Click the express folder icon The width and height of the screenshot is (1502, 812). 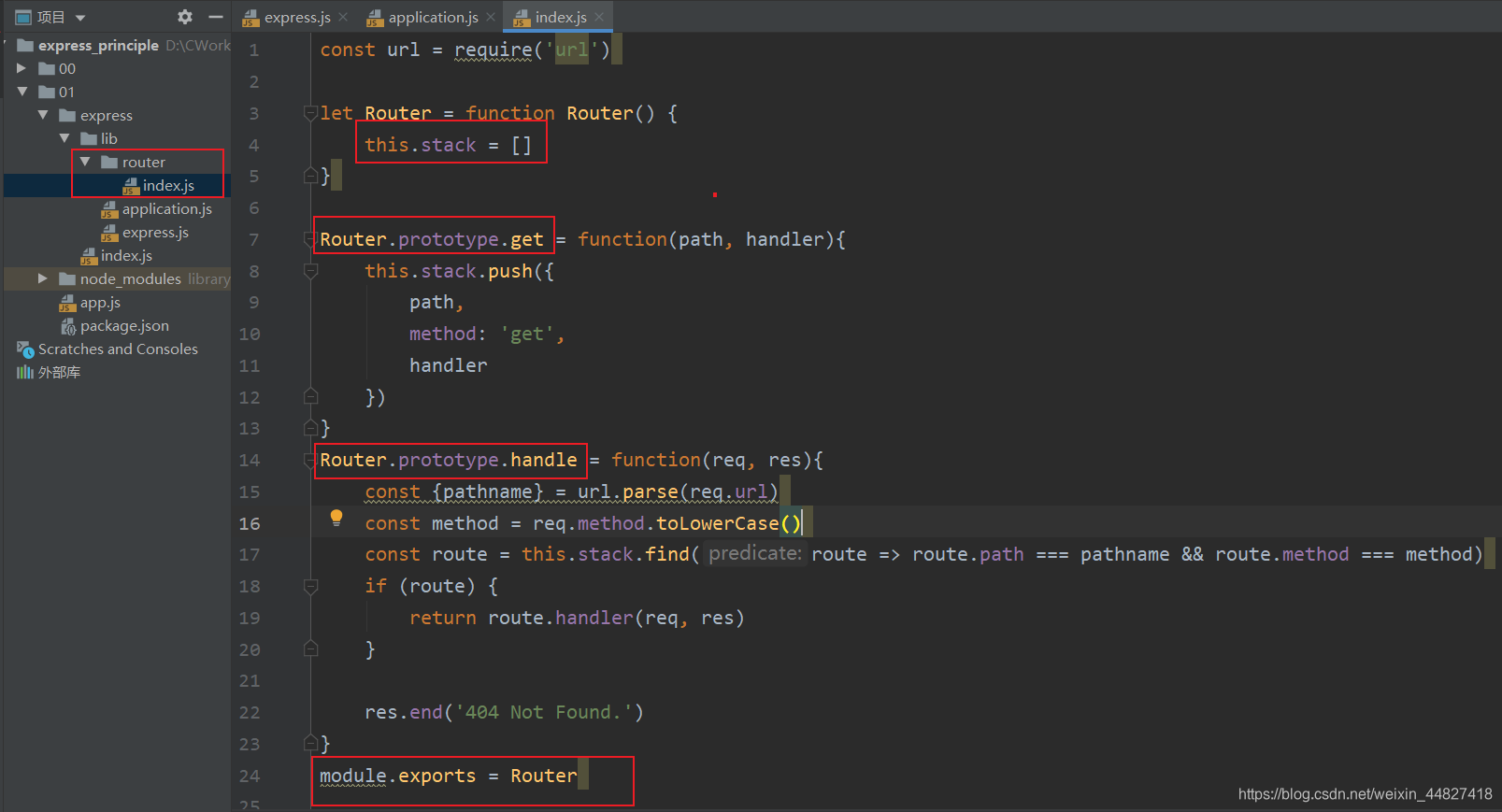(x=67, y=115)
